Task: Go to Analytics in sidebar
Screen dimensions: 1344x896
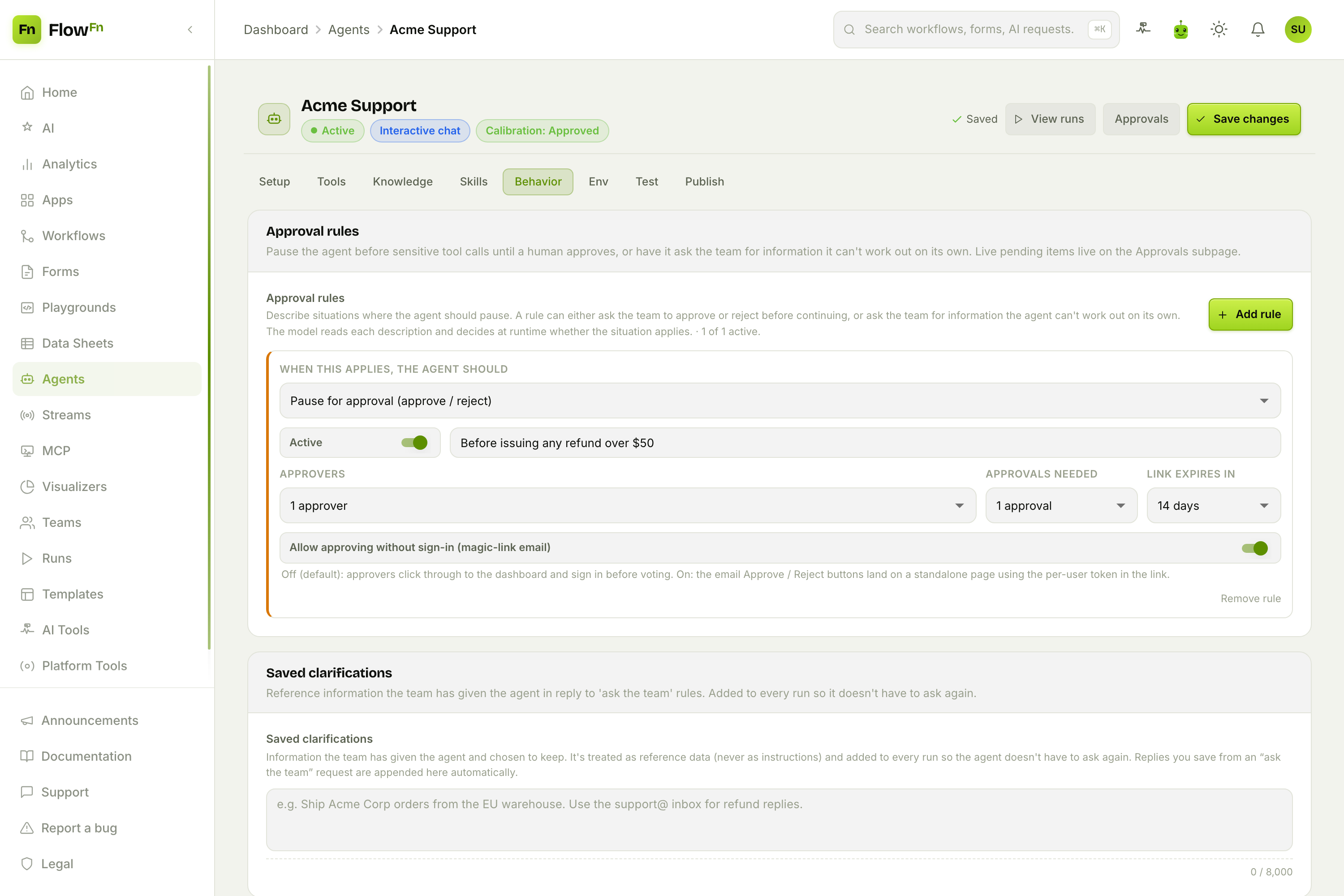Action: tap(107, 164)
